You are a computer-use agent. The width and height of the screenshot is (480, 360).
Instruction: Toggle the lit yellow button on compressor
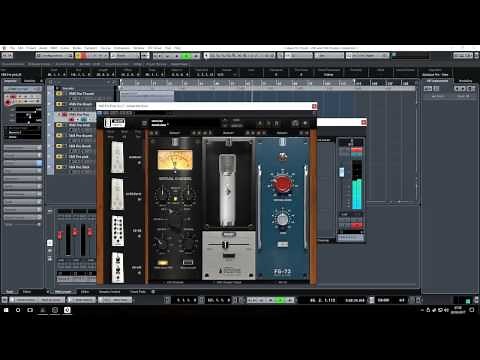[x=162, y=262]
